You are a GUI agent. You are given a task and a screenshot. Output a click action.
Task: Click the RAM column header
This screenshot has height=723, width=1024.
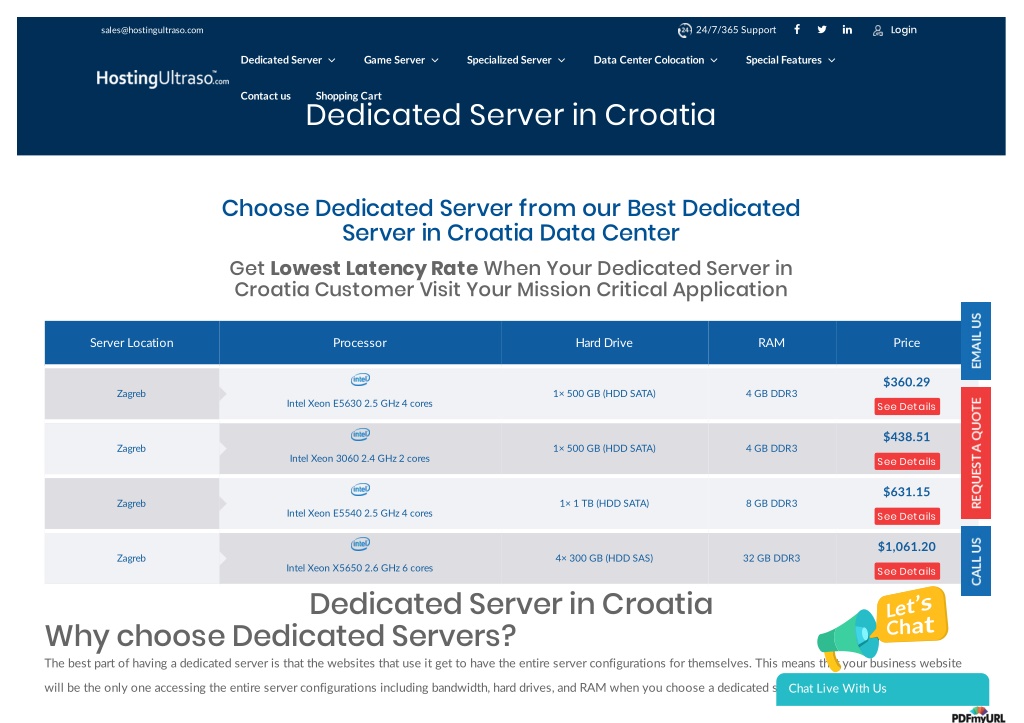point(771,343)
